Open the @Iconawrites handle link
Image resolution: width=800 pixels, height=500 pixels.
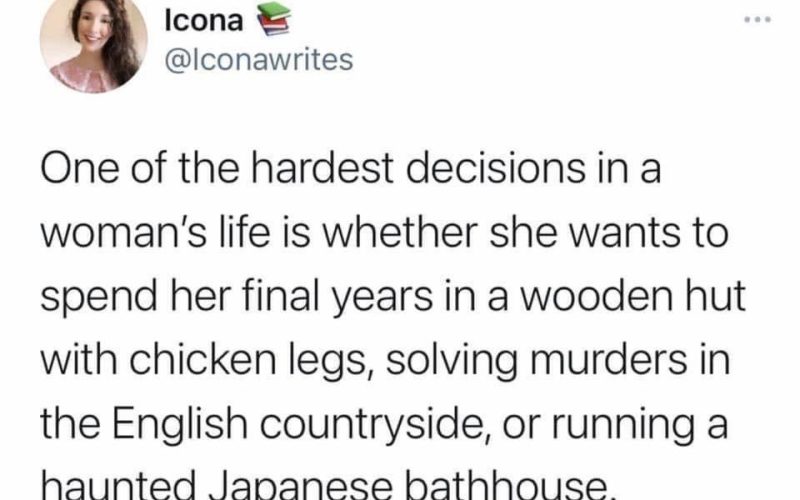(x=258, y=60)
